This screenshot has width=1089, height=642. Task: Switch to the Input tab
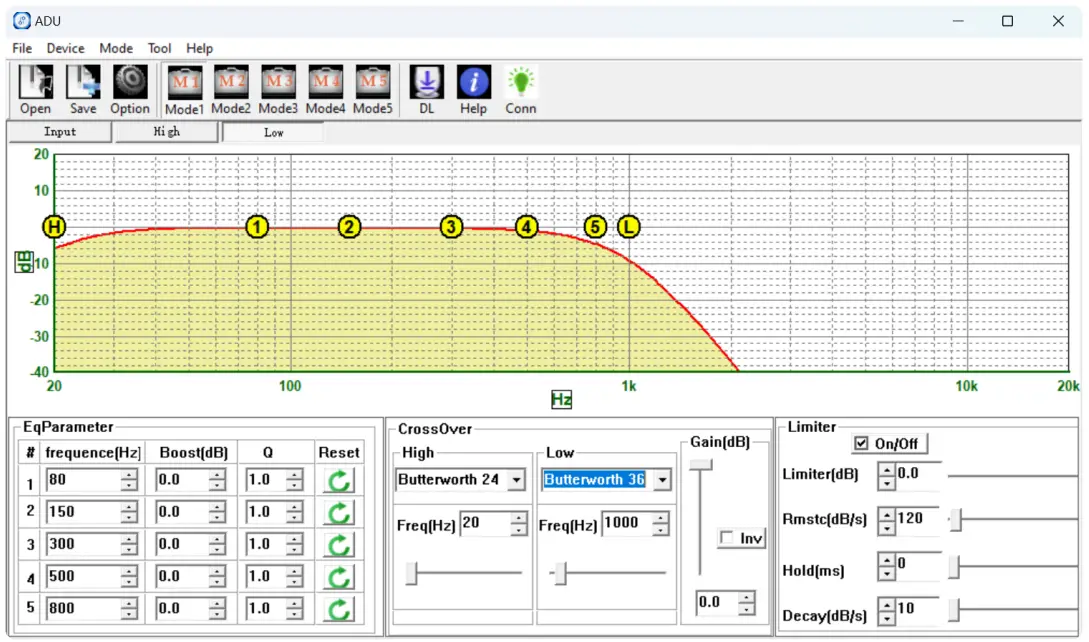tap(59, 132)
